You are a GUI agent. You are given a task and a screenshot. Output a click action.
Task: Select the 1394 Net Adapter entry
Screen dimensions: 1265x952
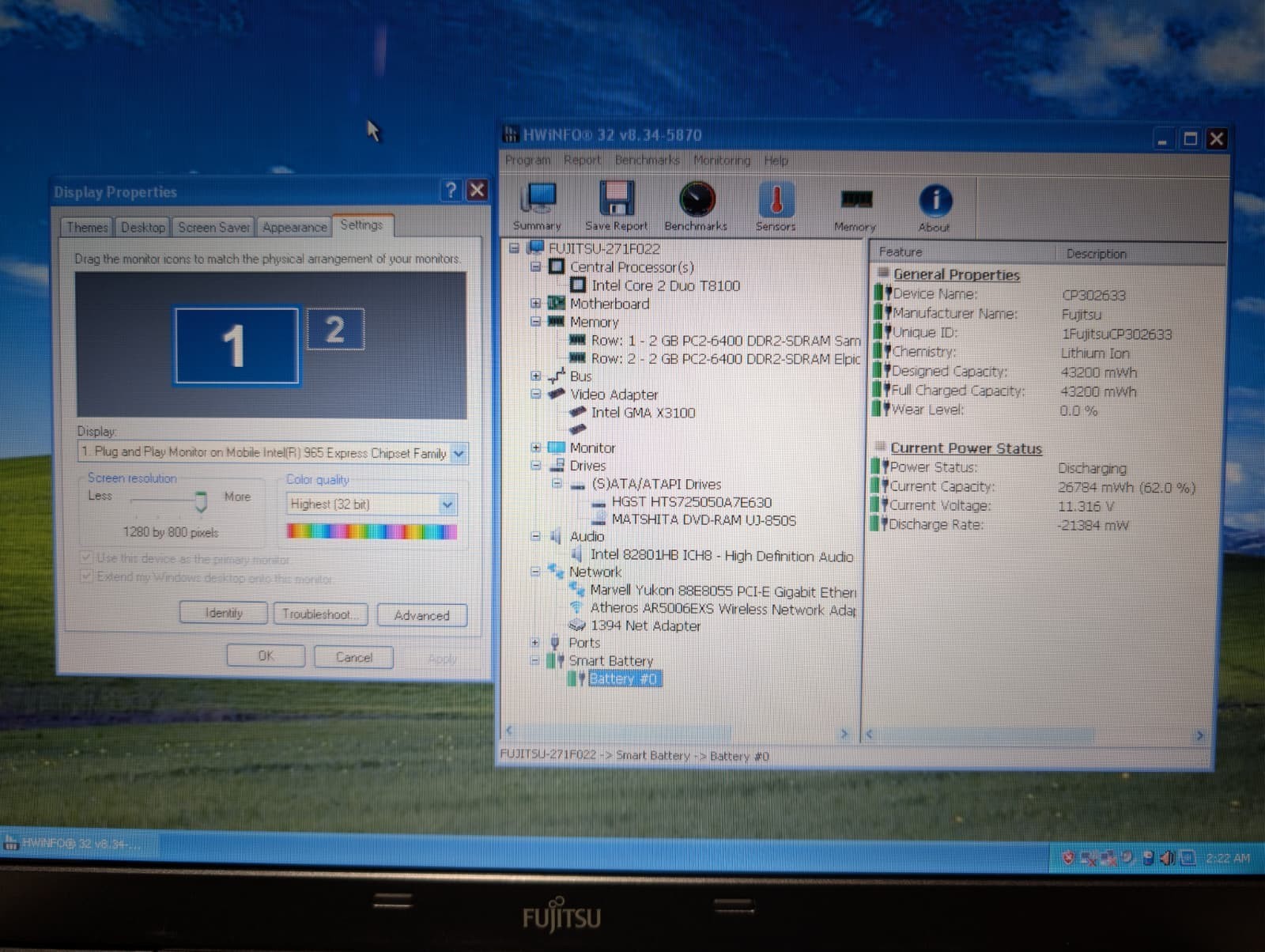click(645, 626)
